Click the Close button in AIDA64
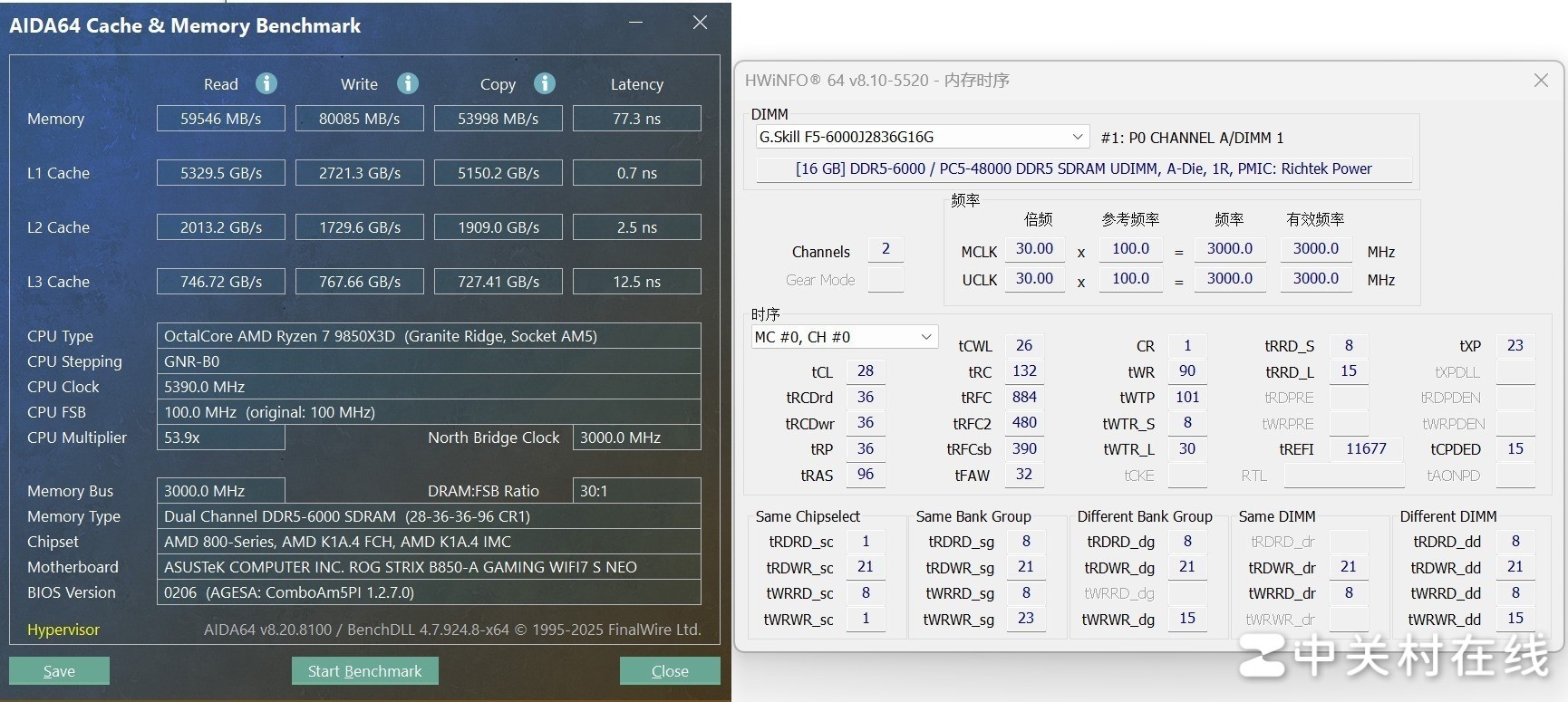The height and width of the screenshot is (702, 1568). [670, 671]
